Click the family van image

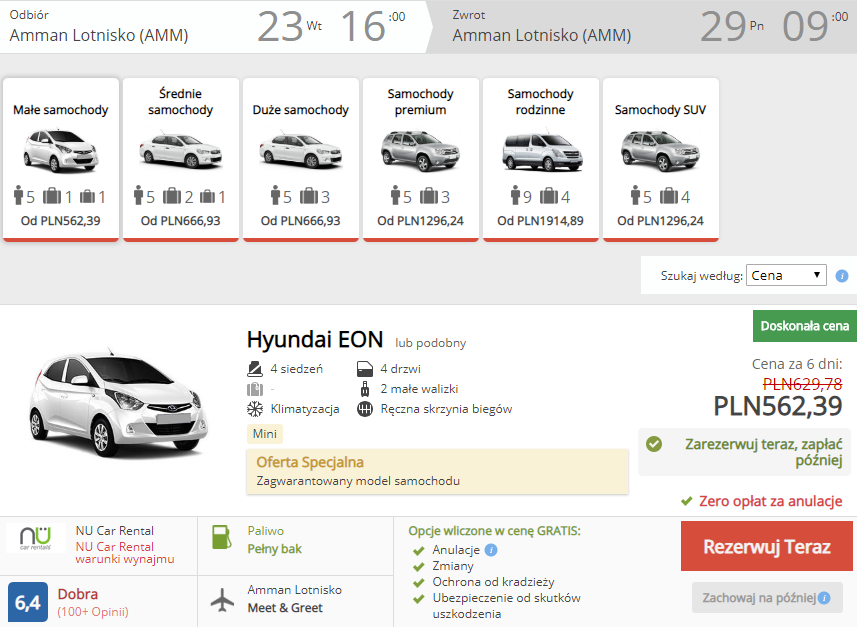[x=542, y=151]
